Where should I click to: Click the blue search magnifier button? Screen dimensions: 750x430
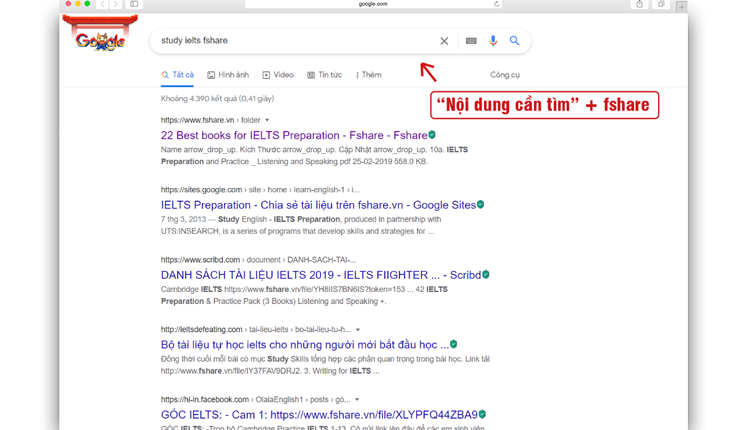[x=514, y=41]
